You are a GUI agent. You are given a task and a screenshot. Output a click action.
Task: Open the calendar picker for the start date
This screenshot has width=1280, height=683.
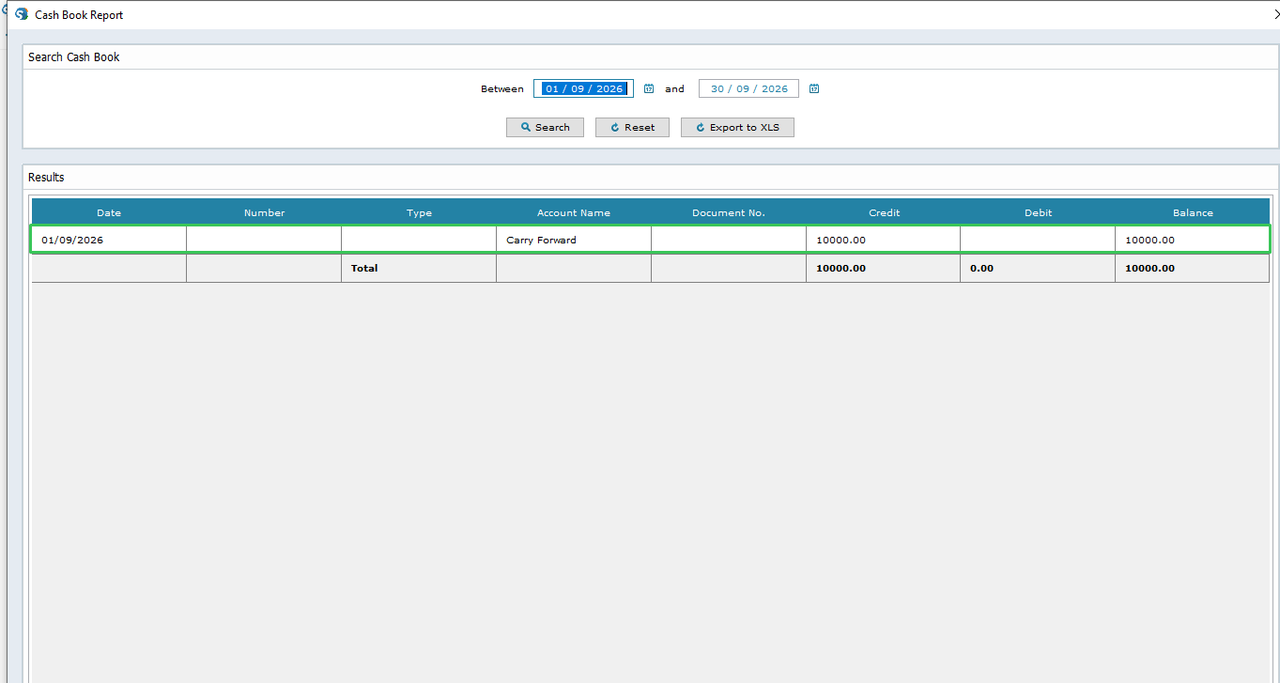tap(649, 89)
